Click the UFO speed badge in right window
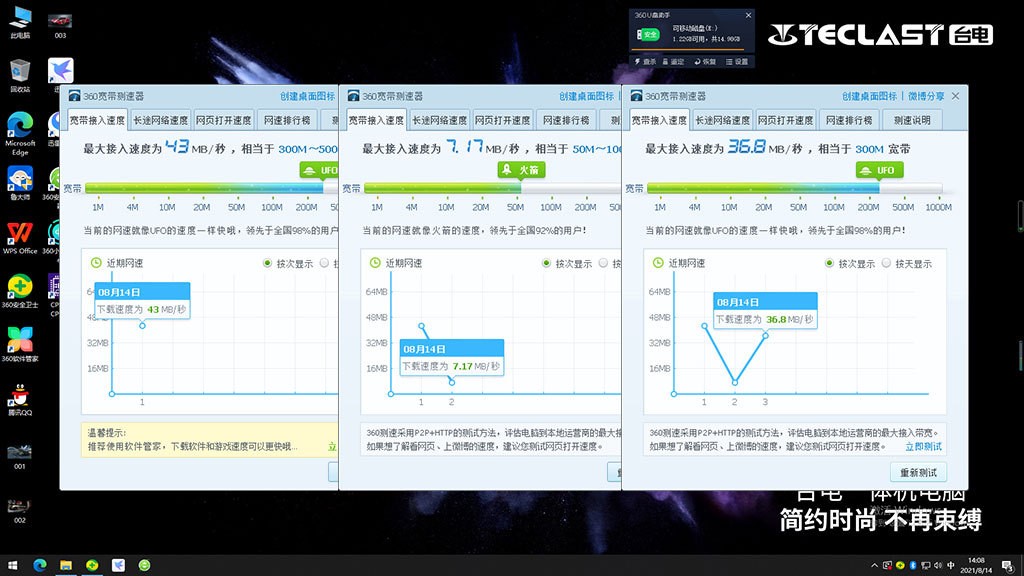 tap(880, 170)
